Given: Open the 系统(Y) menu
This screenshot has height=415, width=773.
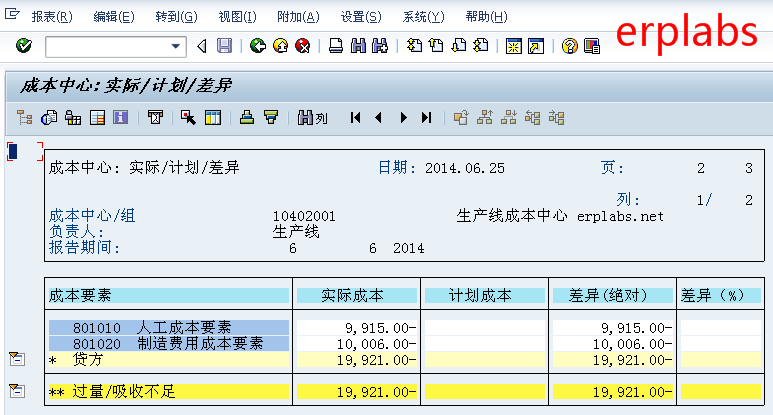Looking at the screenshot, I should pyautogui.click(x=423, y=17).
